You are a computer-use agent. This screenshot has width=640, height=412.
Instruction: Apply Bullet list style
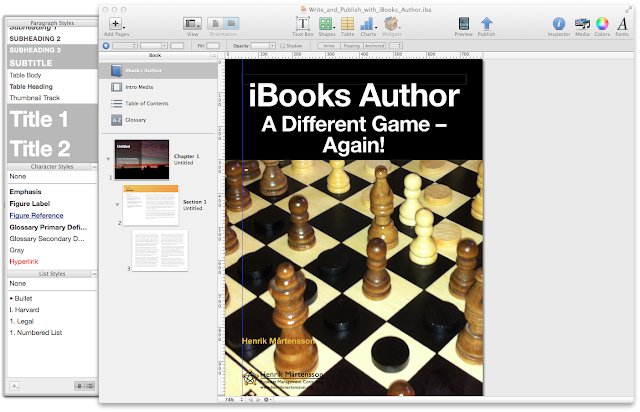[x=52, y=298]
